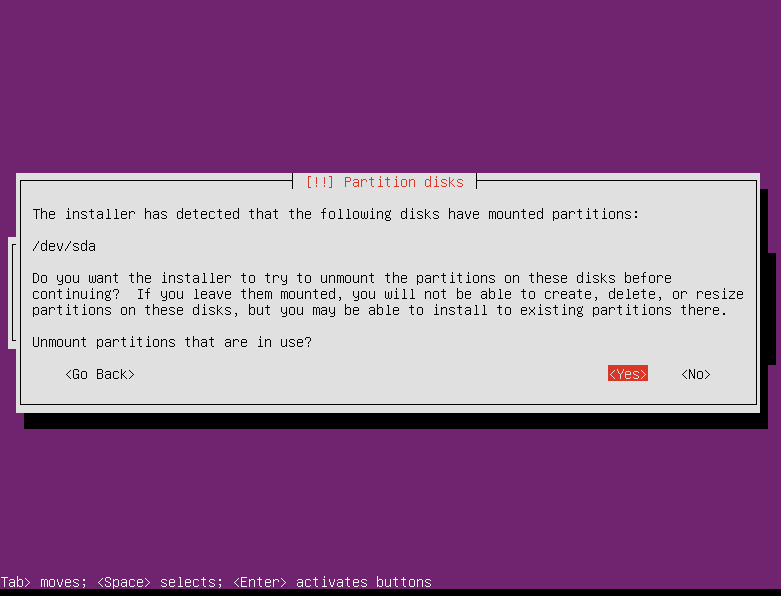
Task: Click the 'Unmount partitions that are in use?' question
Action: point(172,342)
